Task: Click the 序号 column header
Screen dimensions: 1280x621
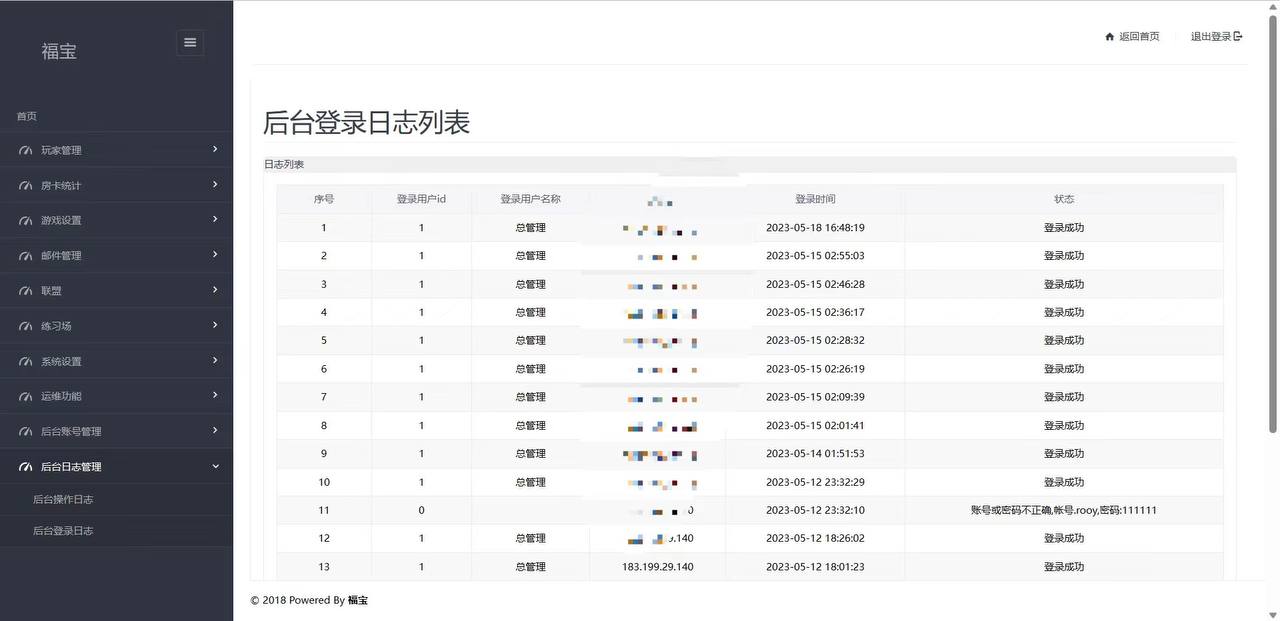Action: (x=324, y=199)
